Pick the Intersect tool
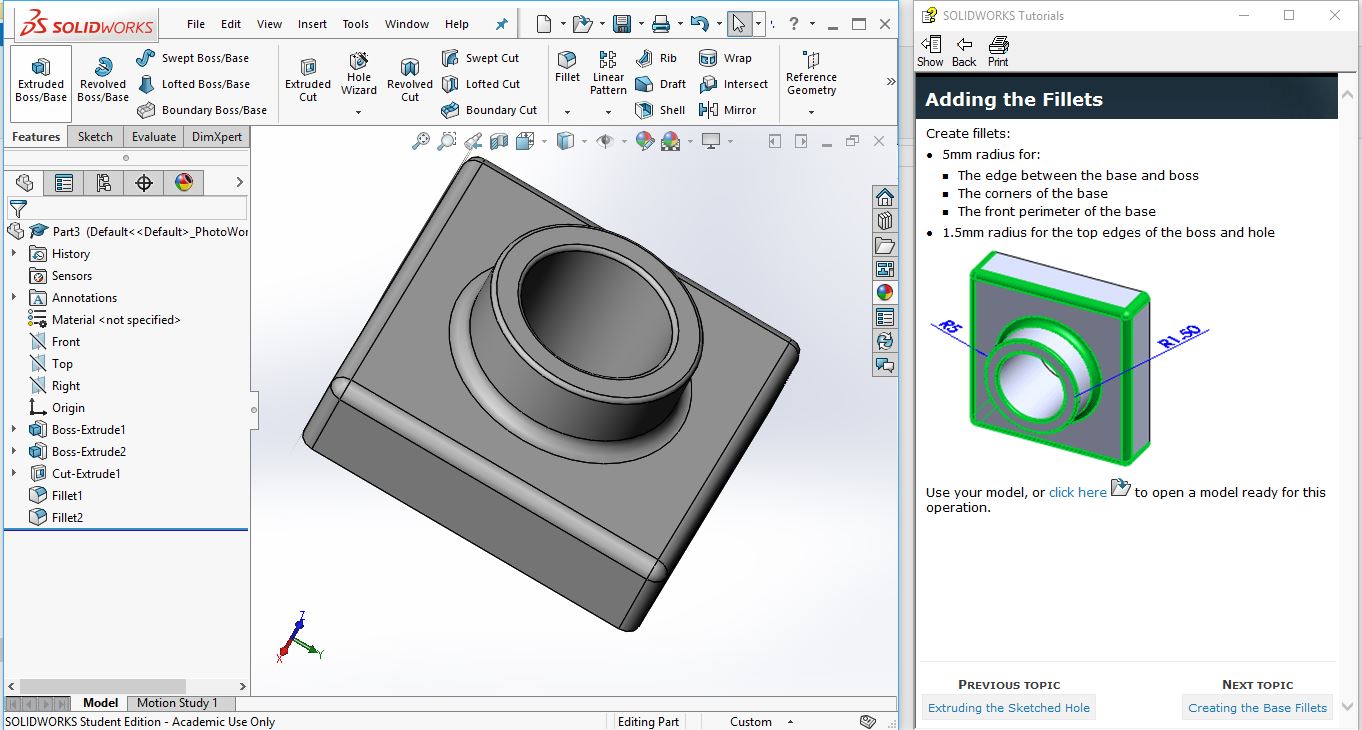 coord(733,84)
